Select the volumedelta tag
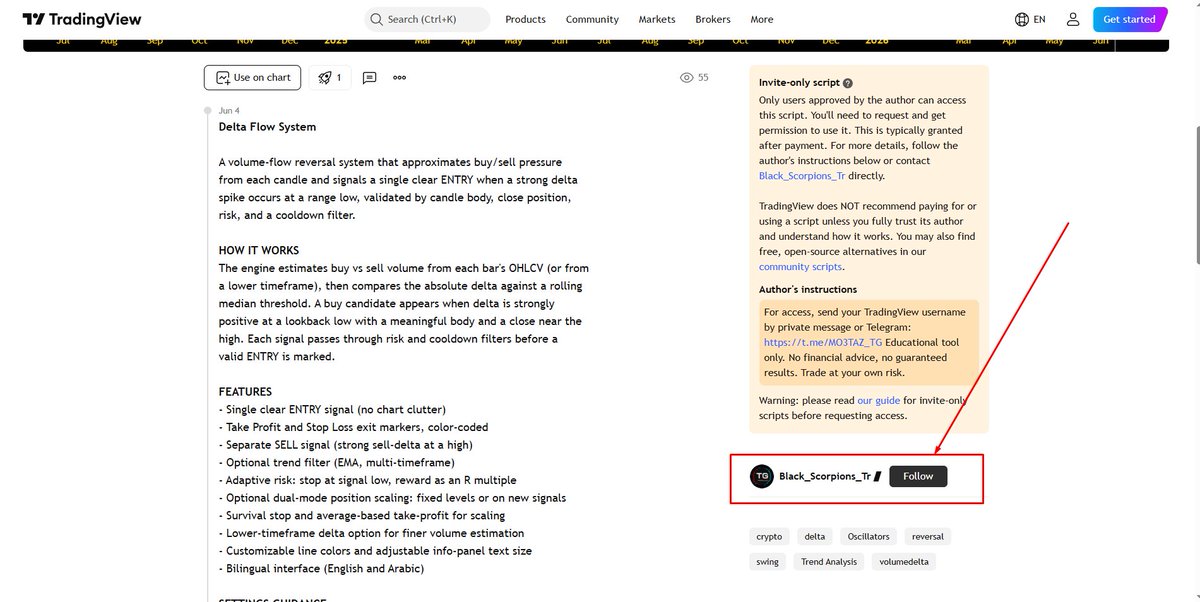 tap(904, 562)
